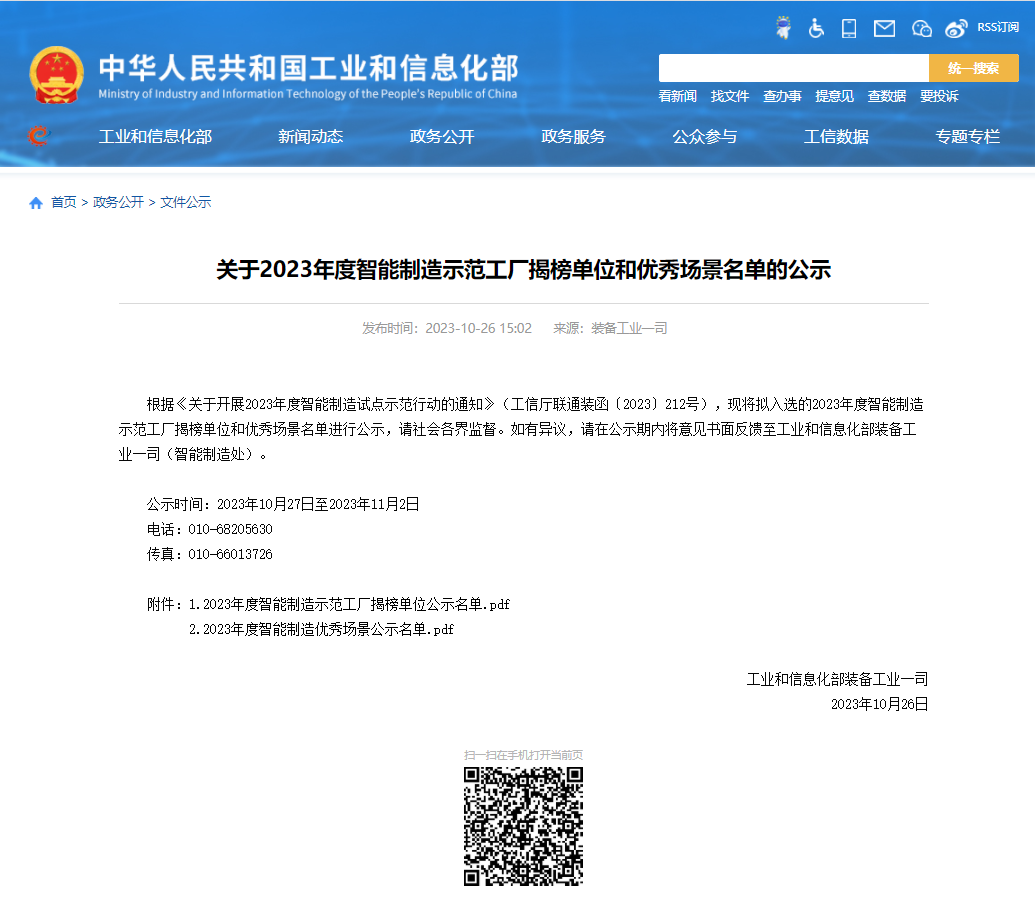
Task: Switch to the 公众参与 section
Action: pyautogui.click(x=707, y=137)
